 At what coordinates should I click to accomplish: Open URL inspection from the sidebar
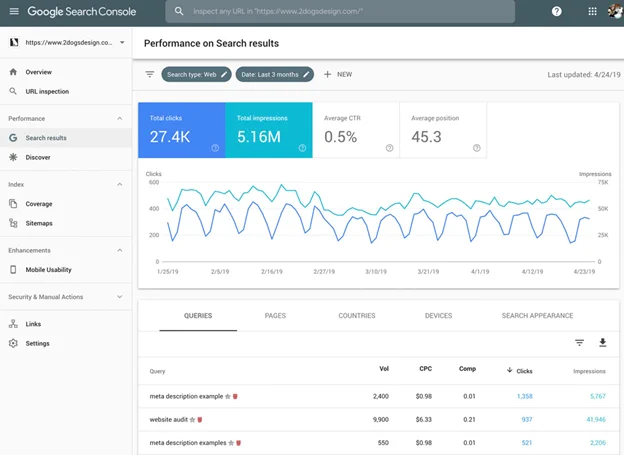pyautogui.click(x=47, y=92)
